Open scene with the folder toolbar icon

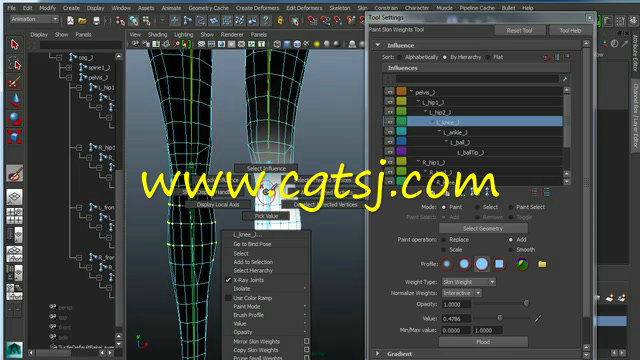[82, 20]
